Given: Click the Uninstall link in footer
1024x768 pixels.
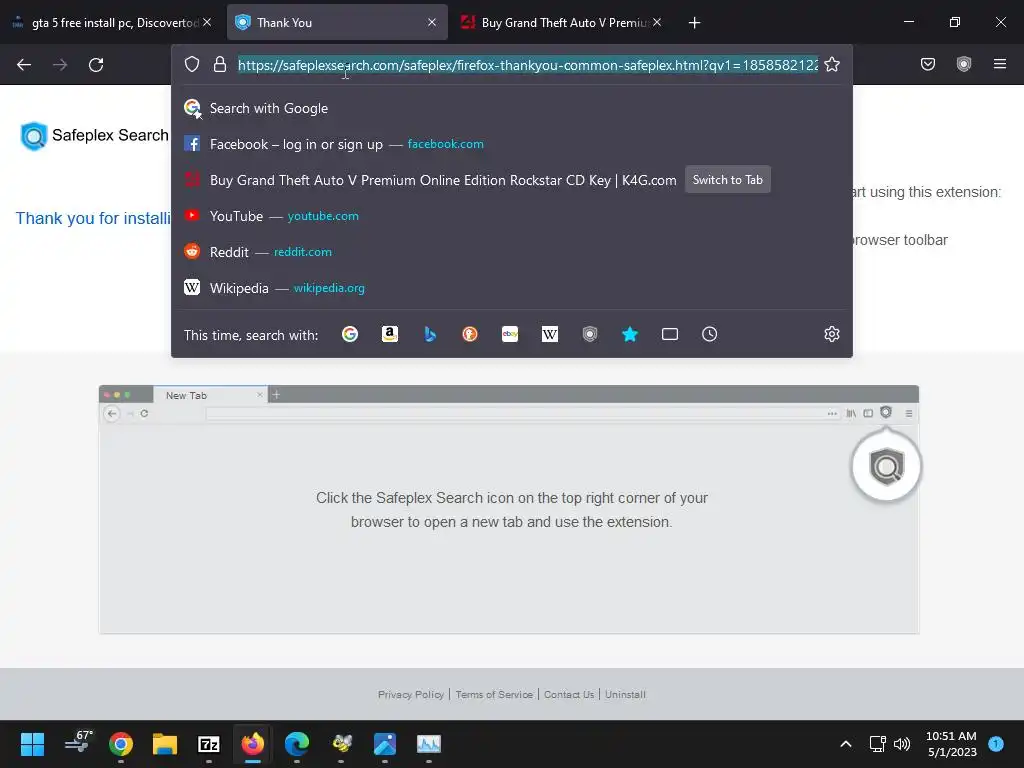Looking at the screenshot, I should 625,694.
